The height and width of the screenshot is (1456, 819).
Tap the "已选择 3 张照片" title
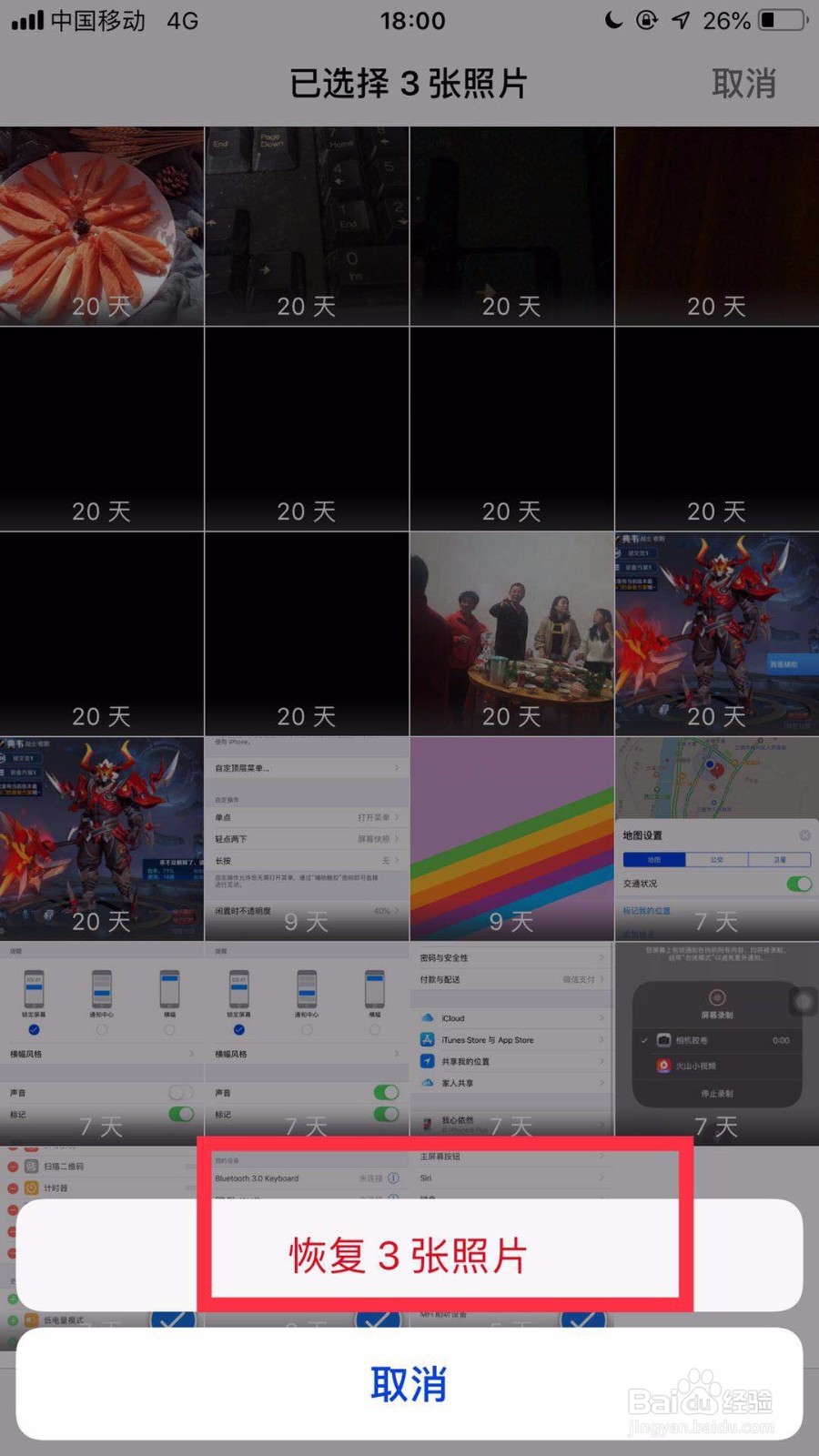tap(409, 84)
